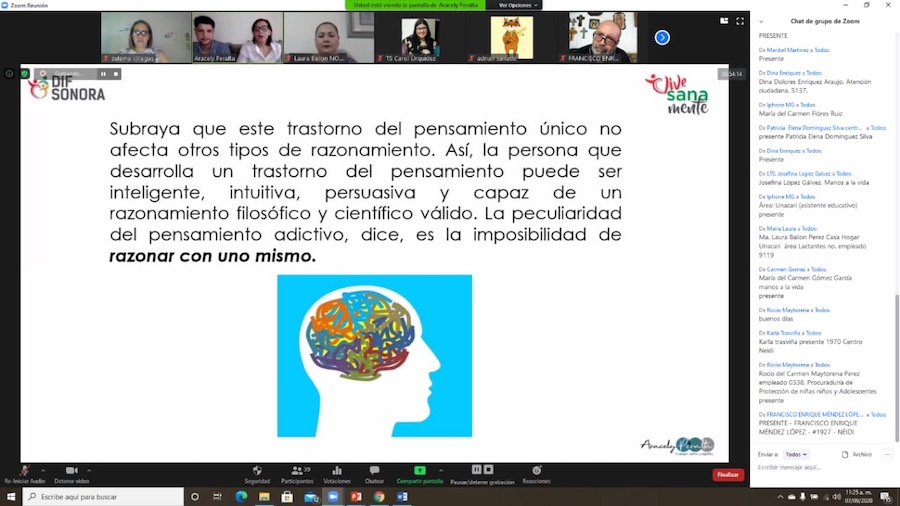This screenshot has width=900, height=506.
Task: Toggle Pausar/detener grabación recording control
Action: tap(482, 471)
